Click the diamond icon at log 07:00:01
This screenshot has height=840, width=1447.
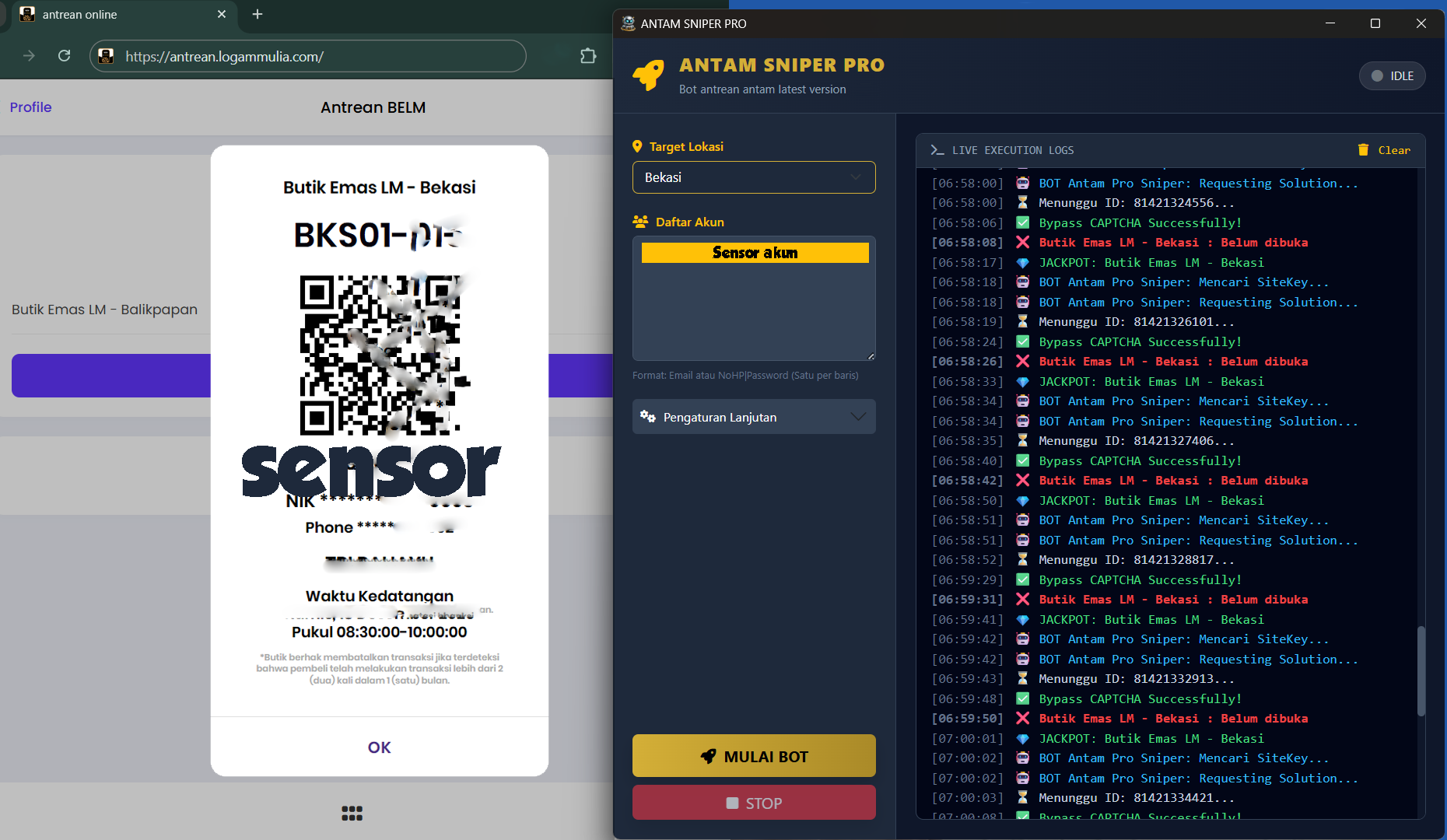[x=1022, y=739]
